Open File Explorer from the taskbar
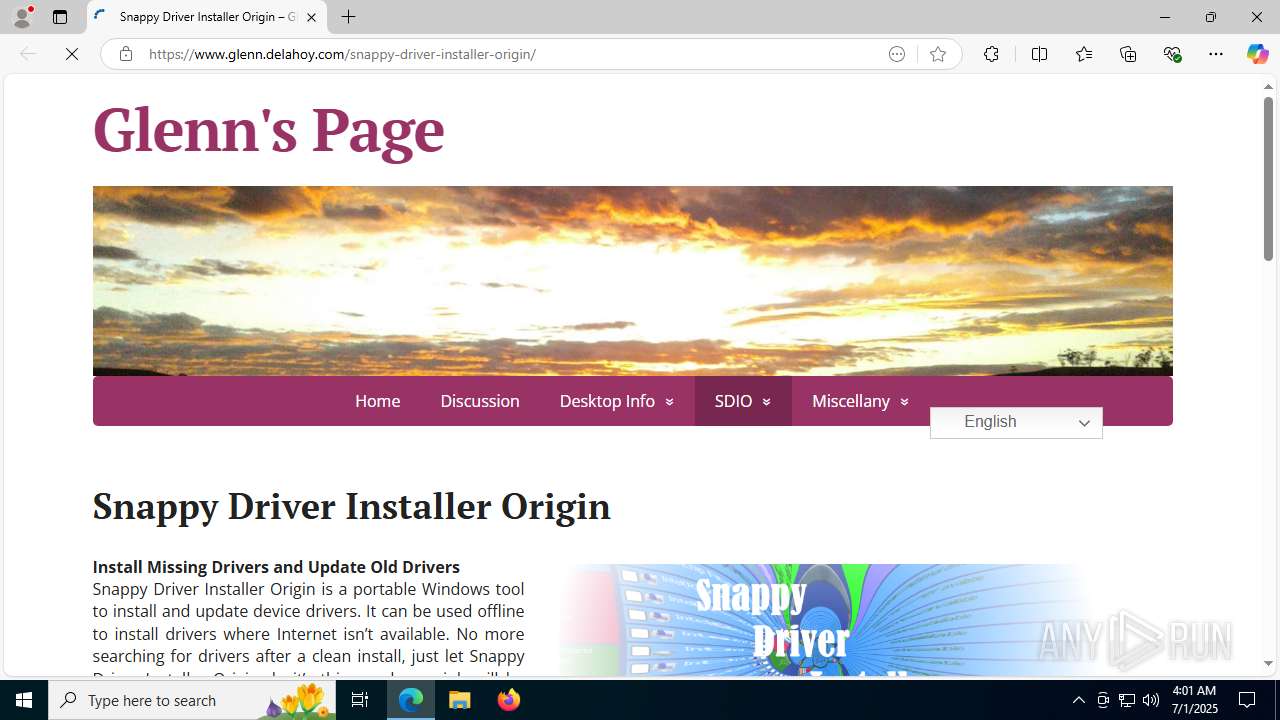Viewport: 1280px width, 720px height. (x=460, y=700)
